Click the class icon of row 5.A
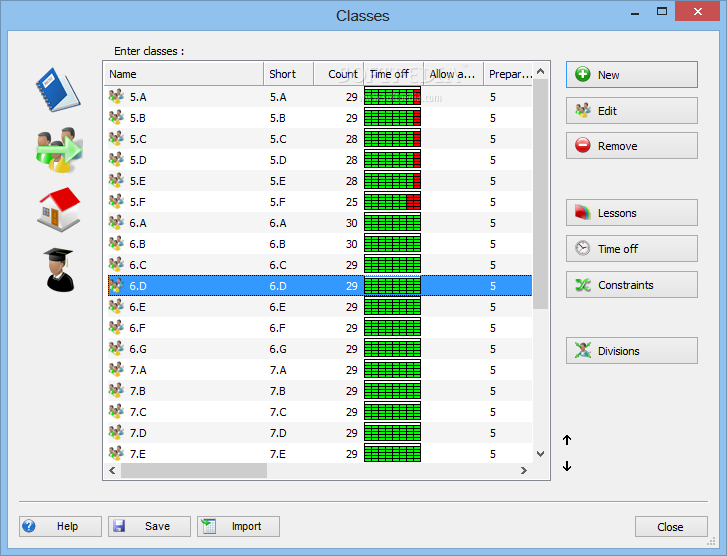Image resolution: width=727 pixels, height=556 pixels. (116, 96)
